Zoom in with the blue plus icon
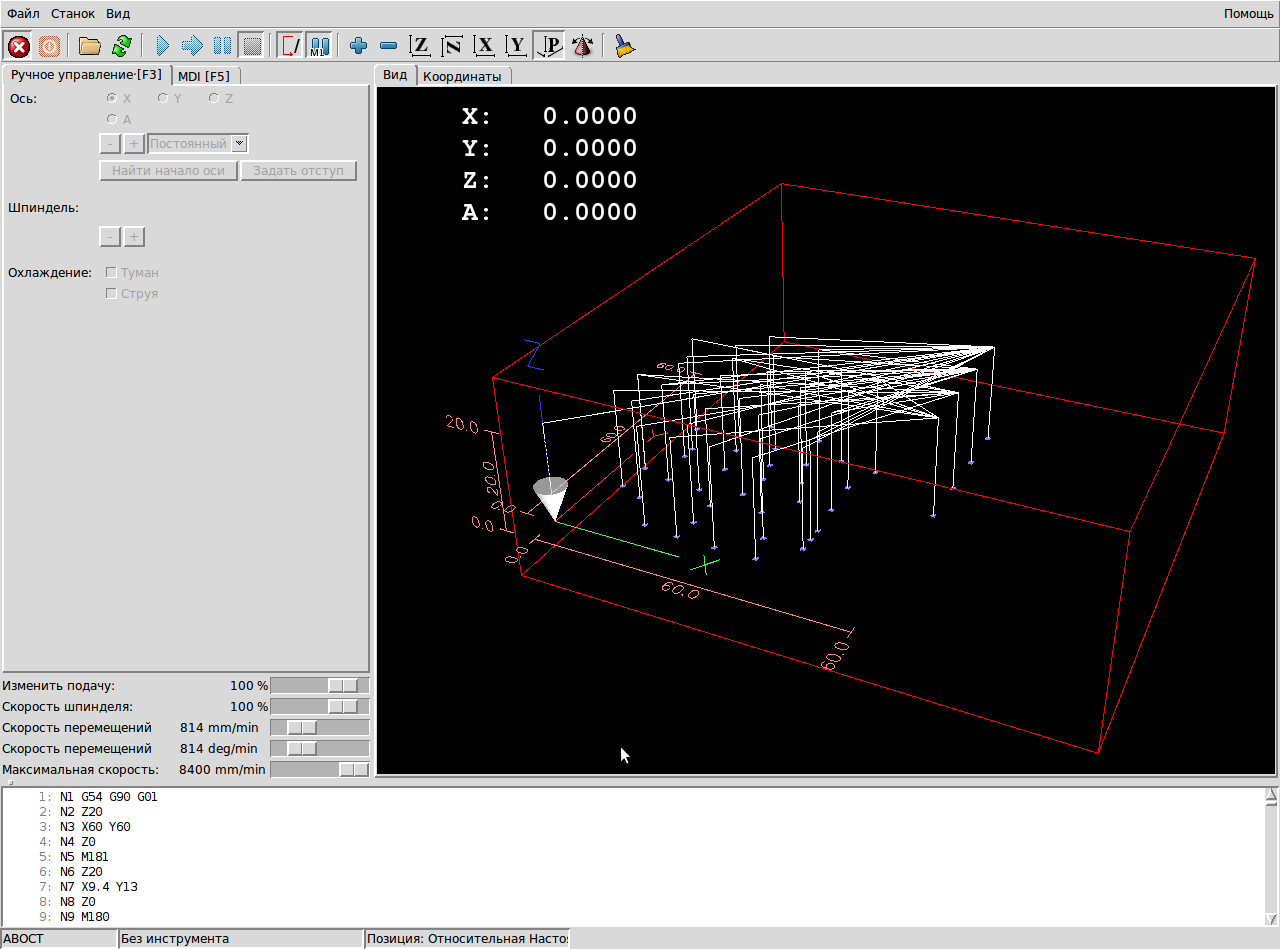Viewport: 1280px width, 949px height. (x=358, y=46)
